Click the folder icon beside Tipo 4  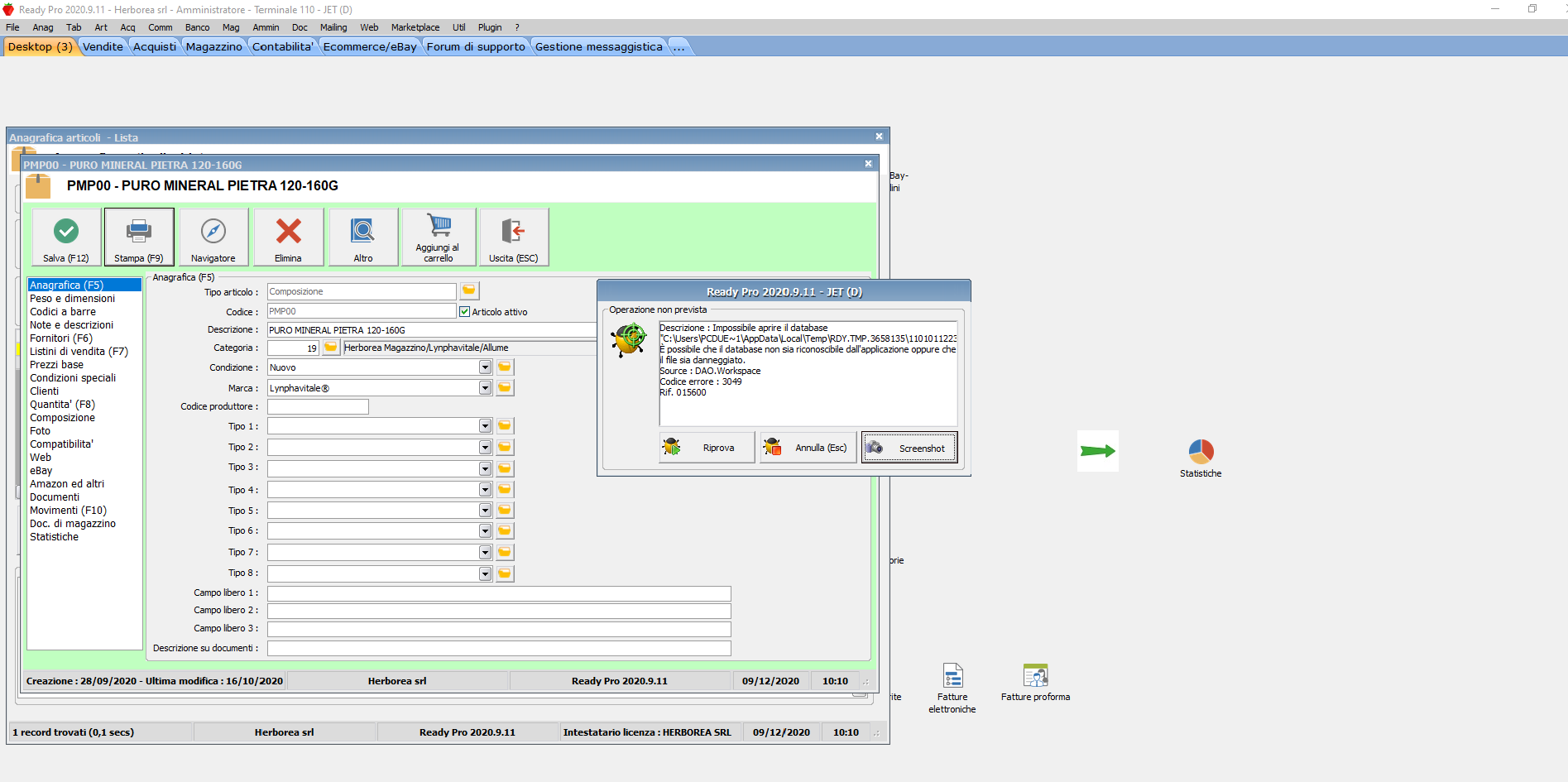[x=505, y=489]
